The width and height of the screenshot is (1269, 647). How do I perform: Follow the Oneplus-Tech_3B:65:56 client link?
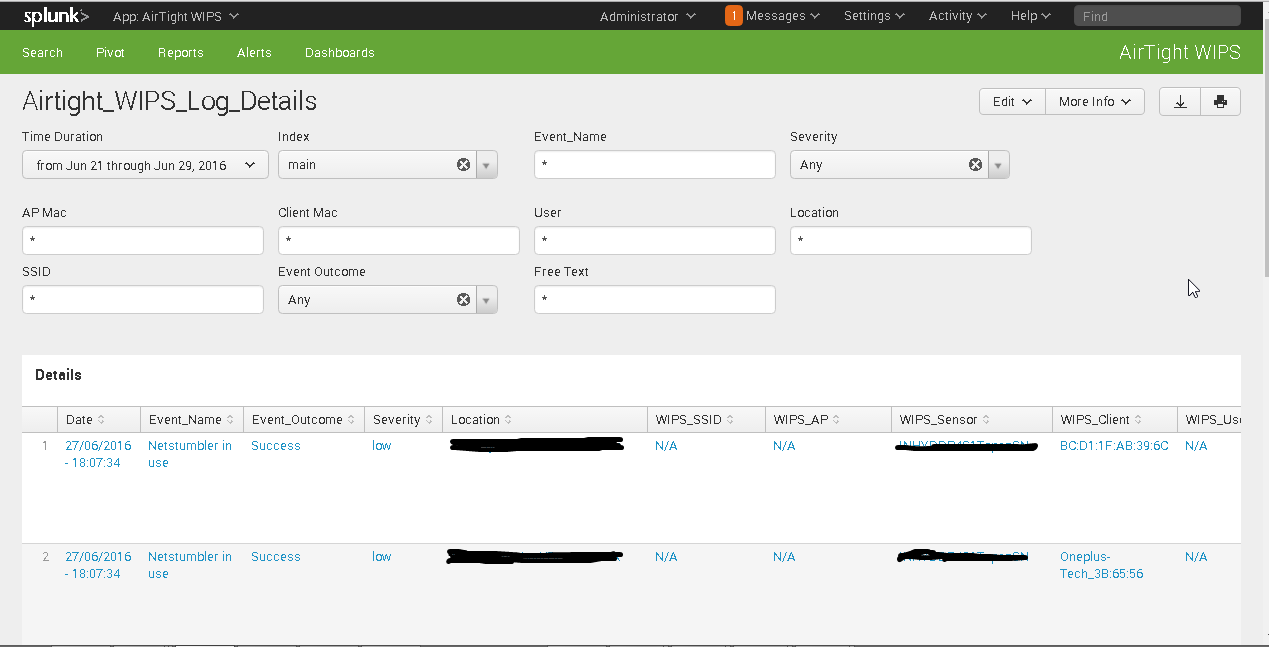point(1101,565)
